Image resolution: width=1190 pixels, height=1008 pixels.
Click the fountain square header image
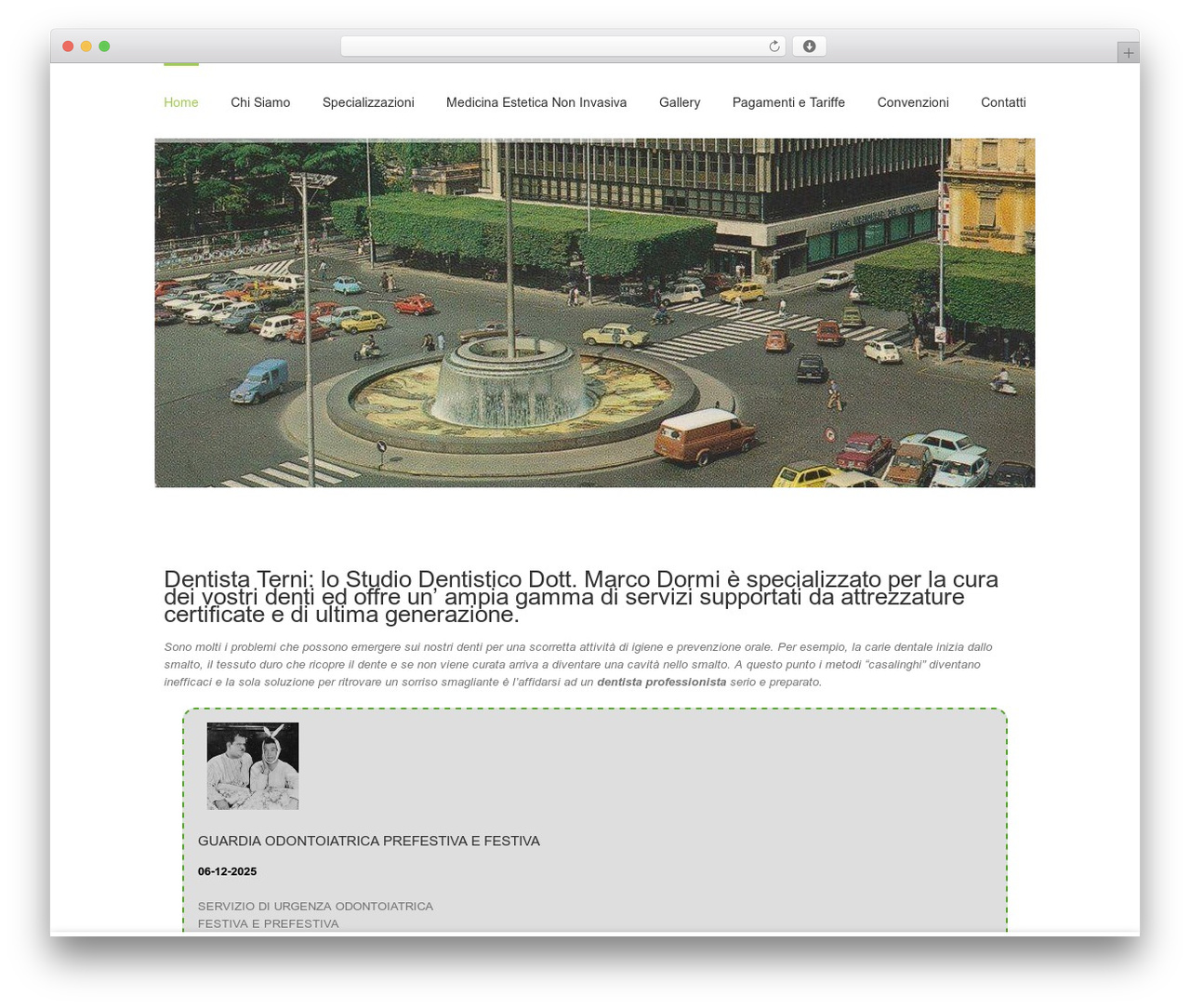click(x=595, y=312)
